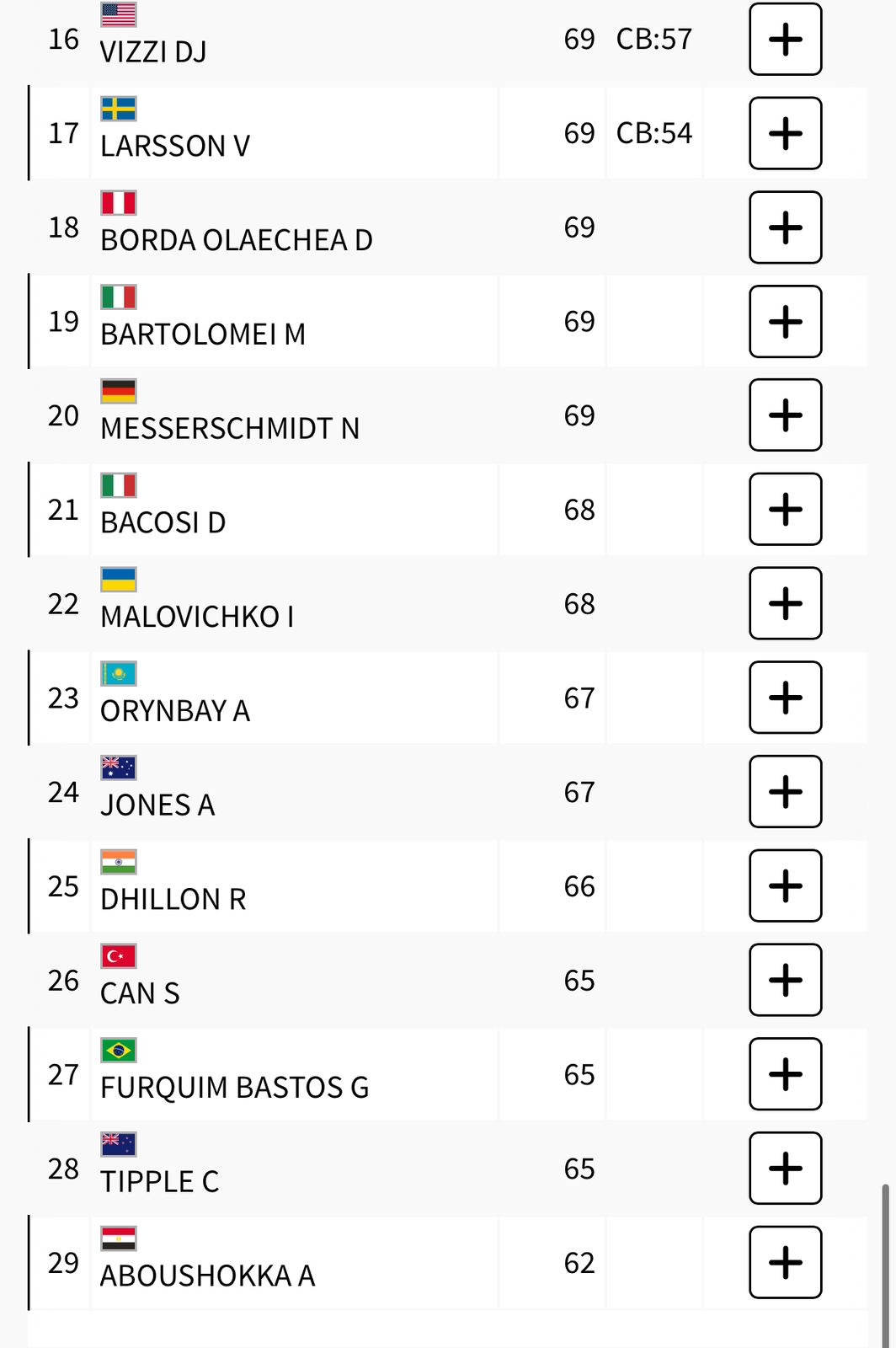Select athlete name DHILLON R
Screen dimensions: 896x1348
173,900
